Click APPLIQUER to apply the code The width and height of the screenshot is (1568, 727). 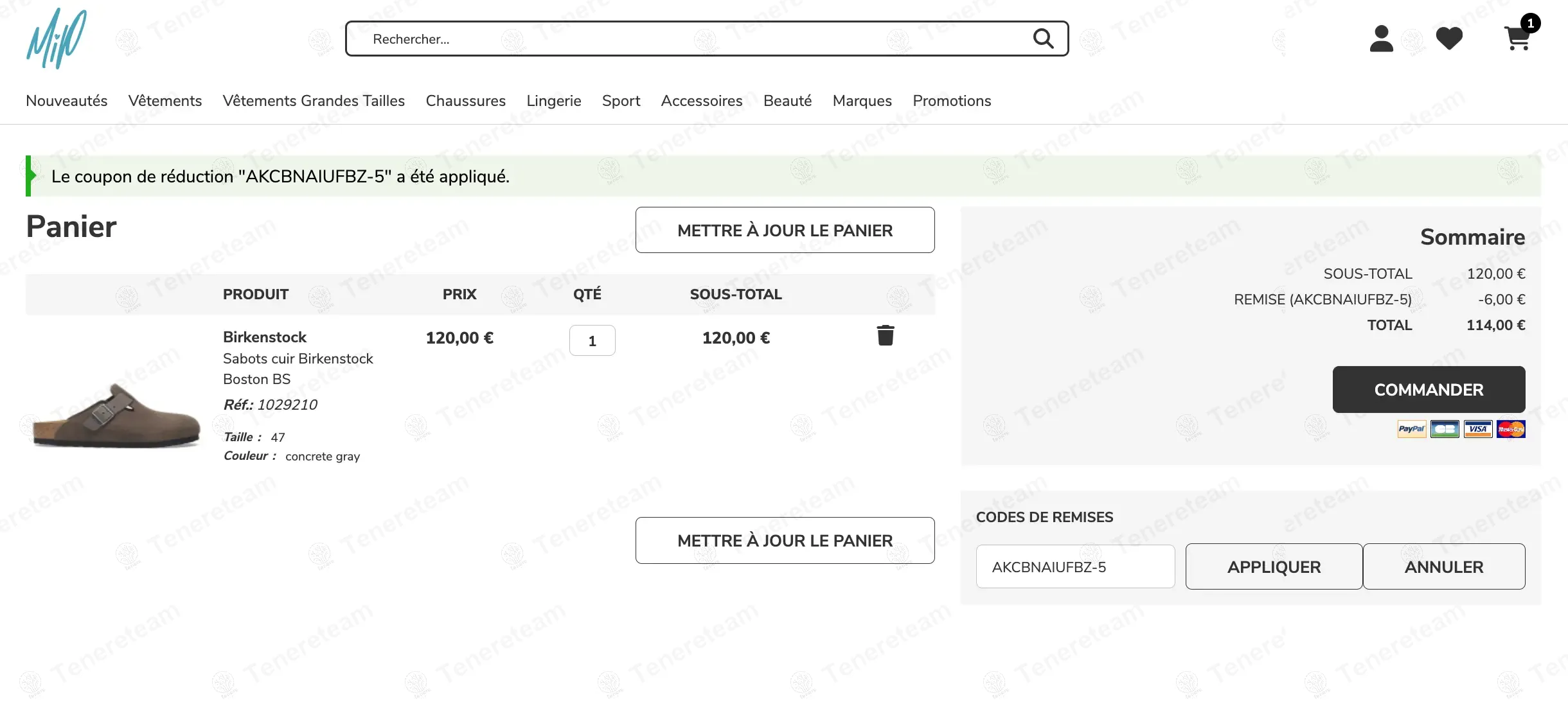(x=1274, y=566)
